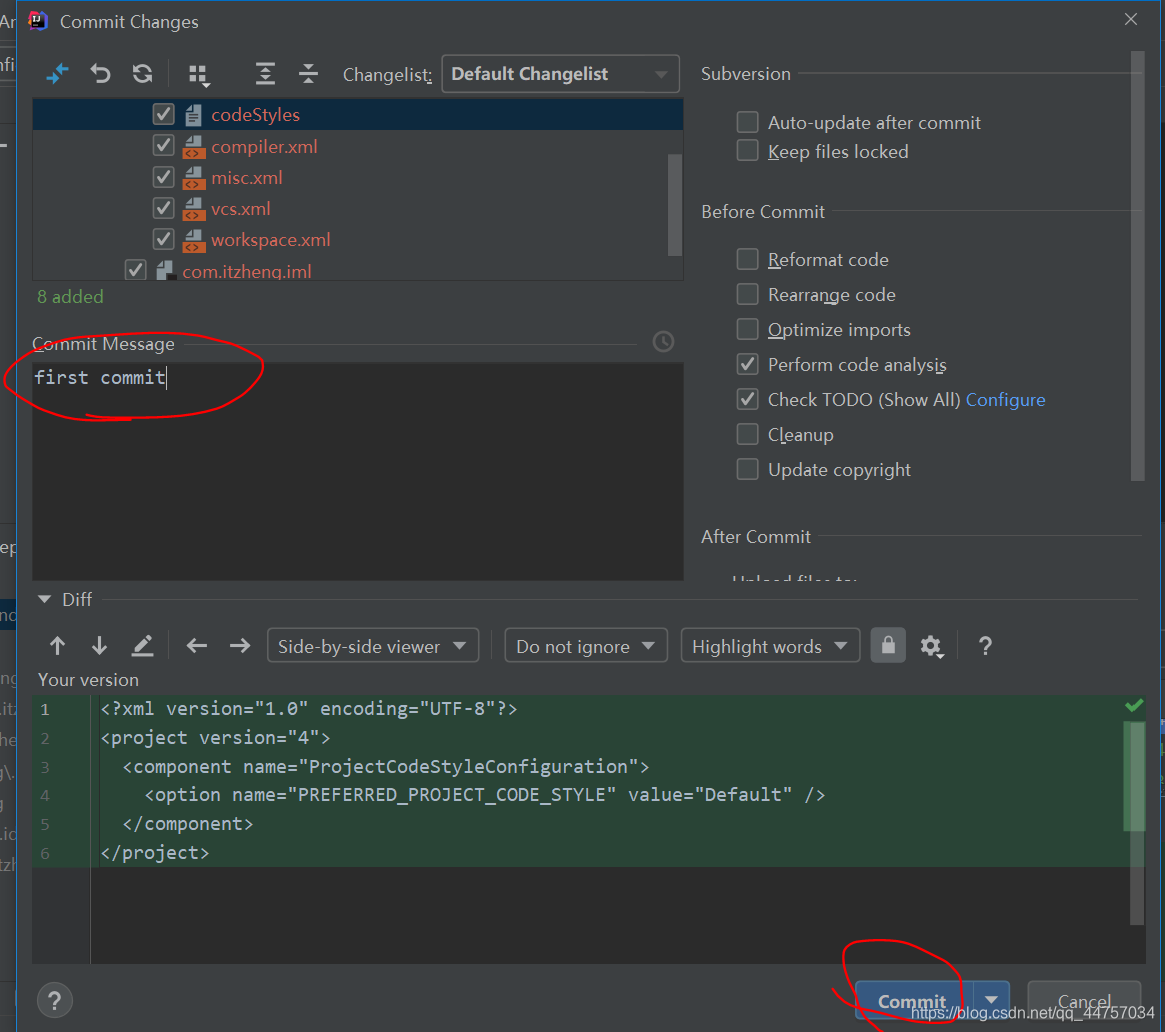
Task: Enable Reformat code checkbox
Action: (x=747, y=260)
